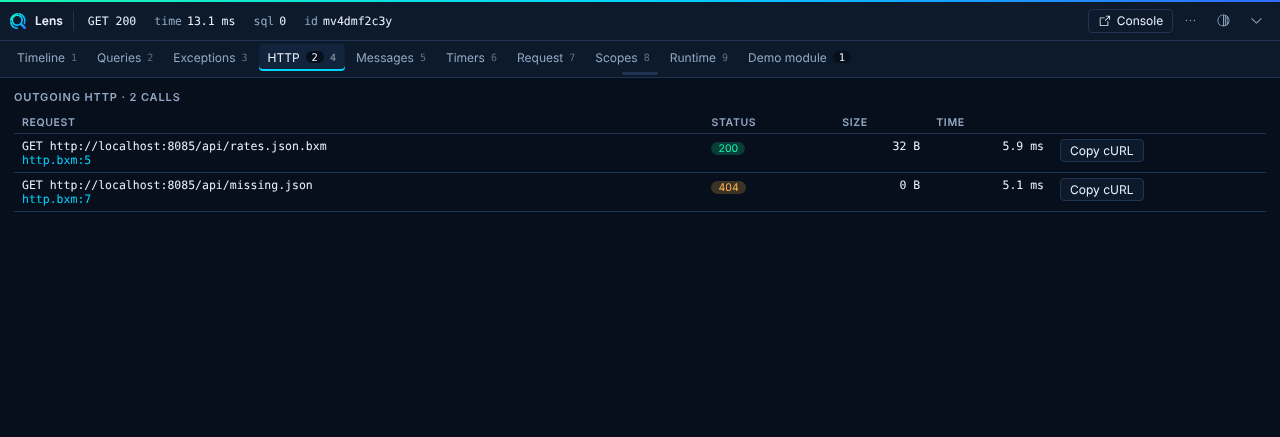Click the 5.1 ms time value

coord(1022,185)
